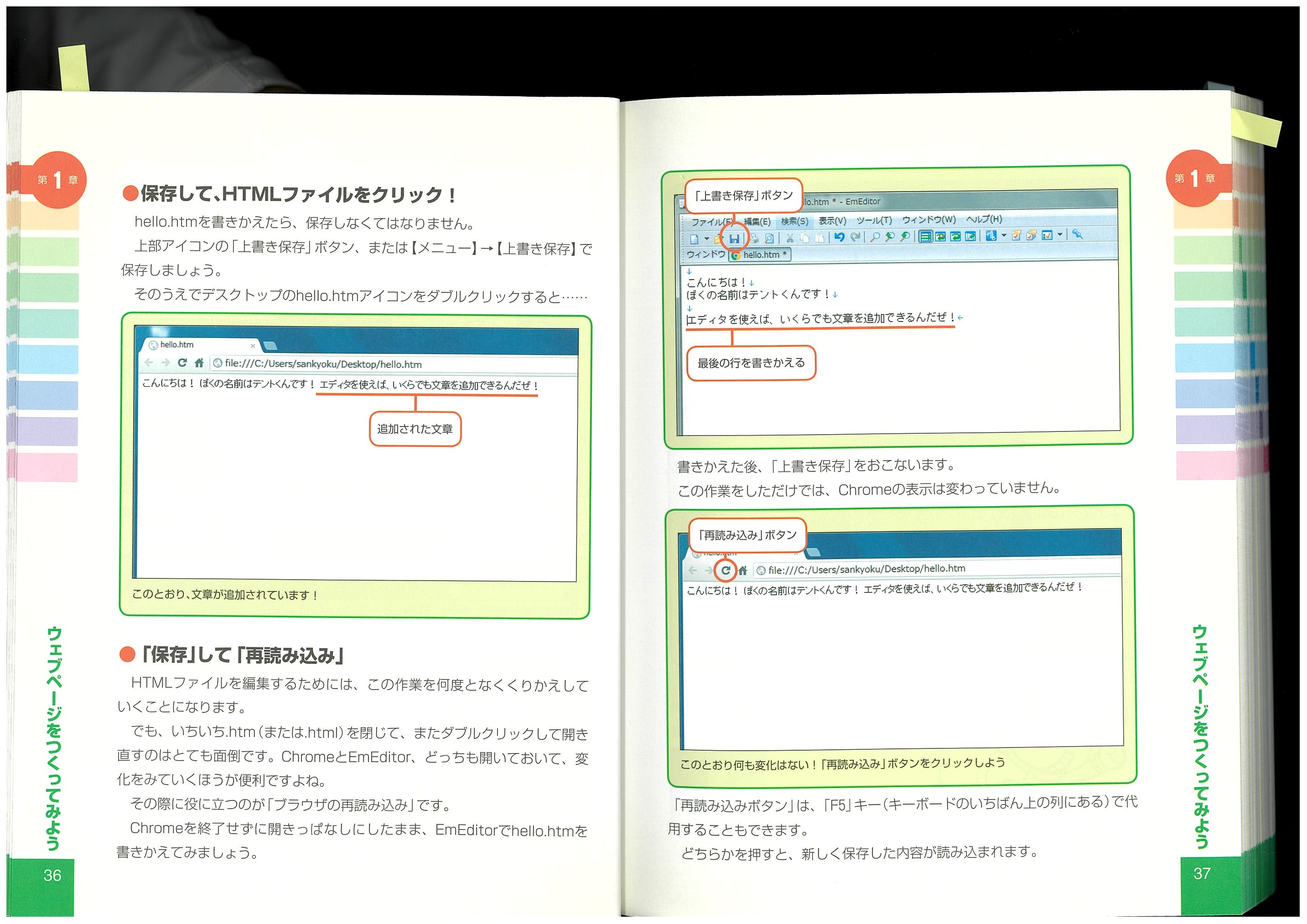Image resolution: width=1307 pixels, height=924 pixels.
Task: Toggle Wrap by Characters in EmEditor toolbar
Action: [x=941, y=237]
